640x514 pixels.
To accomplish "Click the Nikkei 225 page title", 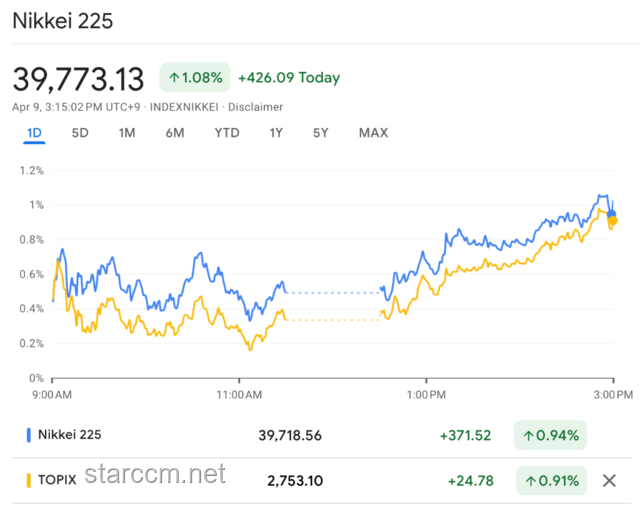I will coord(62,21).
